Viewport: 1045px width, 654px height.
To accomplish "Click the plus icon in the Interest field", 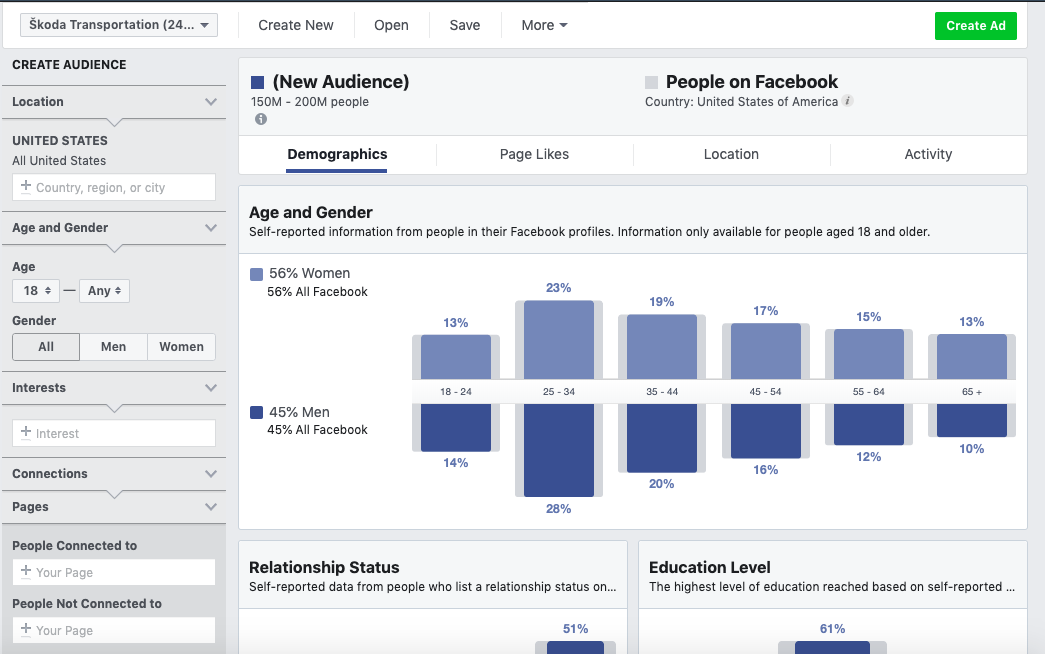I will [25, 433].
